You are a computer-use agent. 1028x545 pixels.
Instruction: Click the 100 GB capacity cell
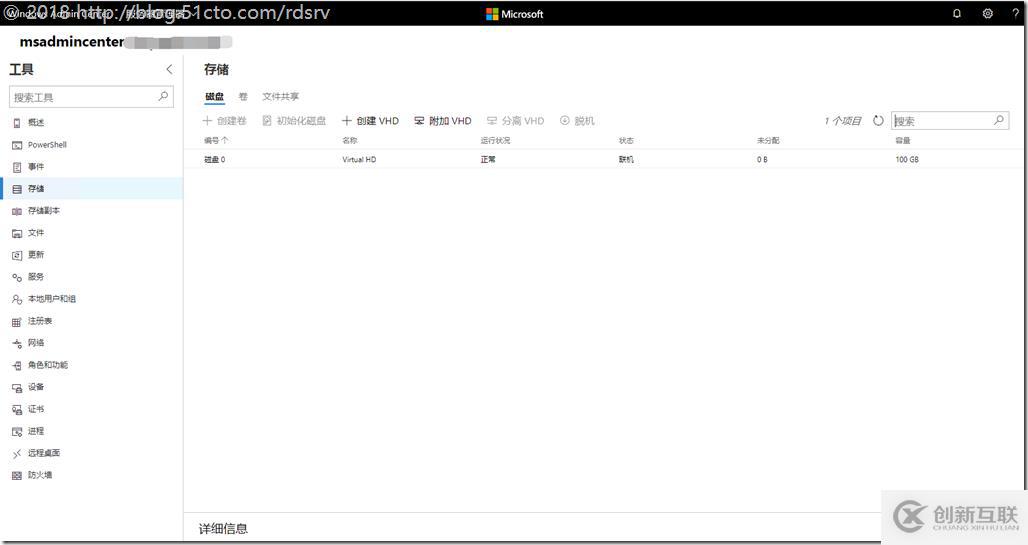coord(907,159)
